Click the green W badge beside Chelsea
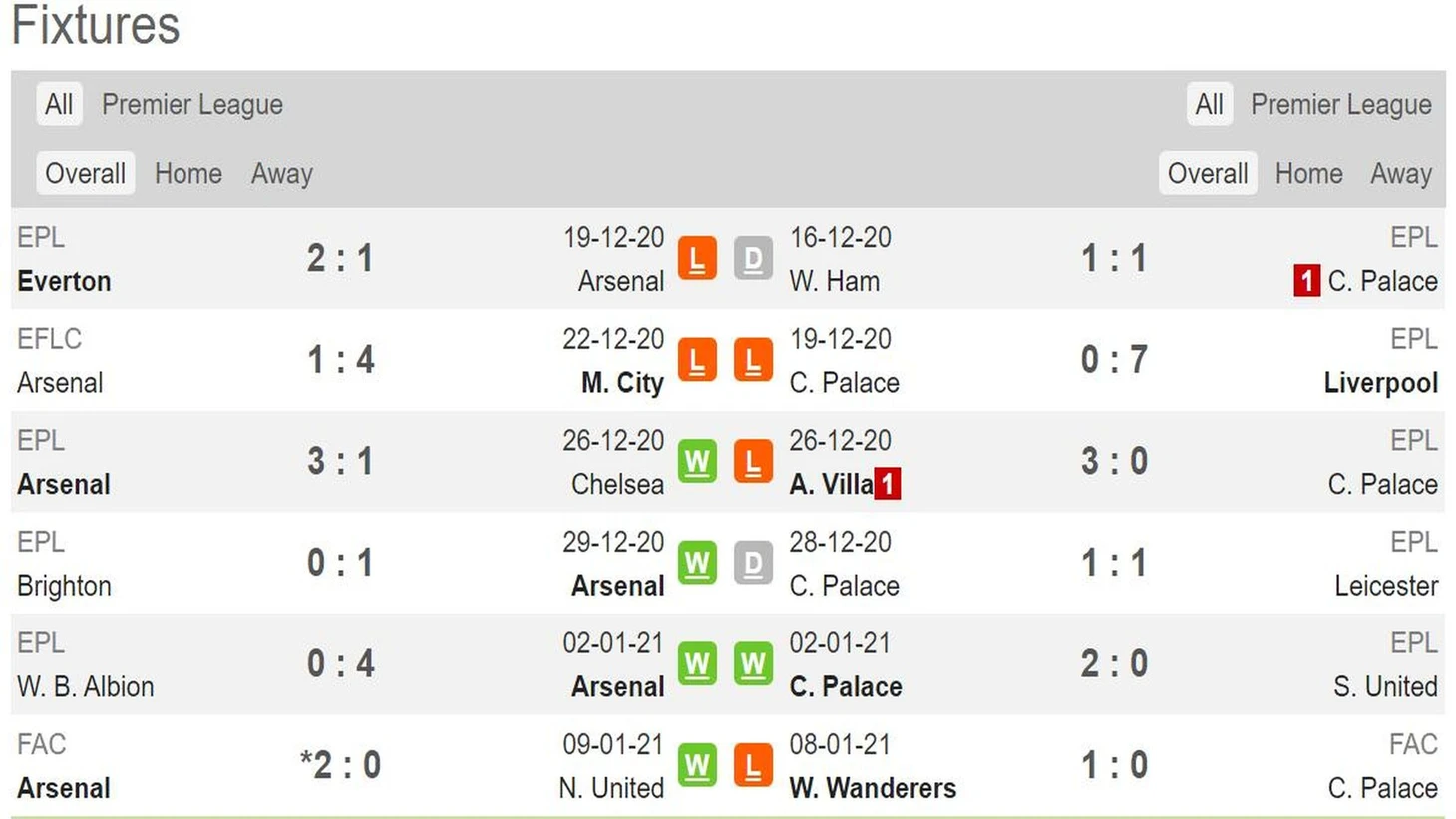The height and width of the screenshot is (819, 1456). click(x=697, y=462)
